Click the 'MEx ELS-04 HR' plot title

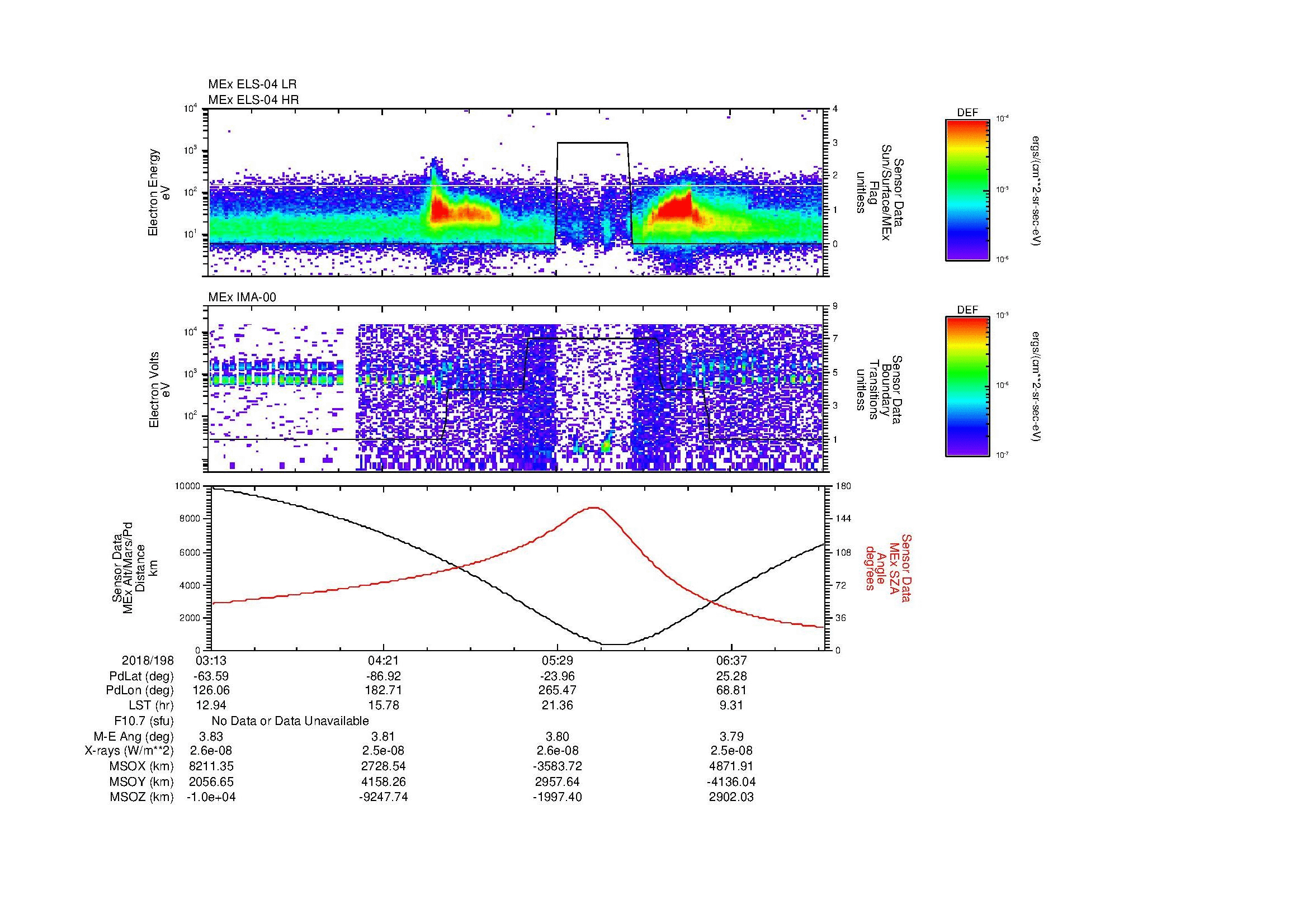click(253, 100)
